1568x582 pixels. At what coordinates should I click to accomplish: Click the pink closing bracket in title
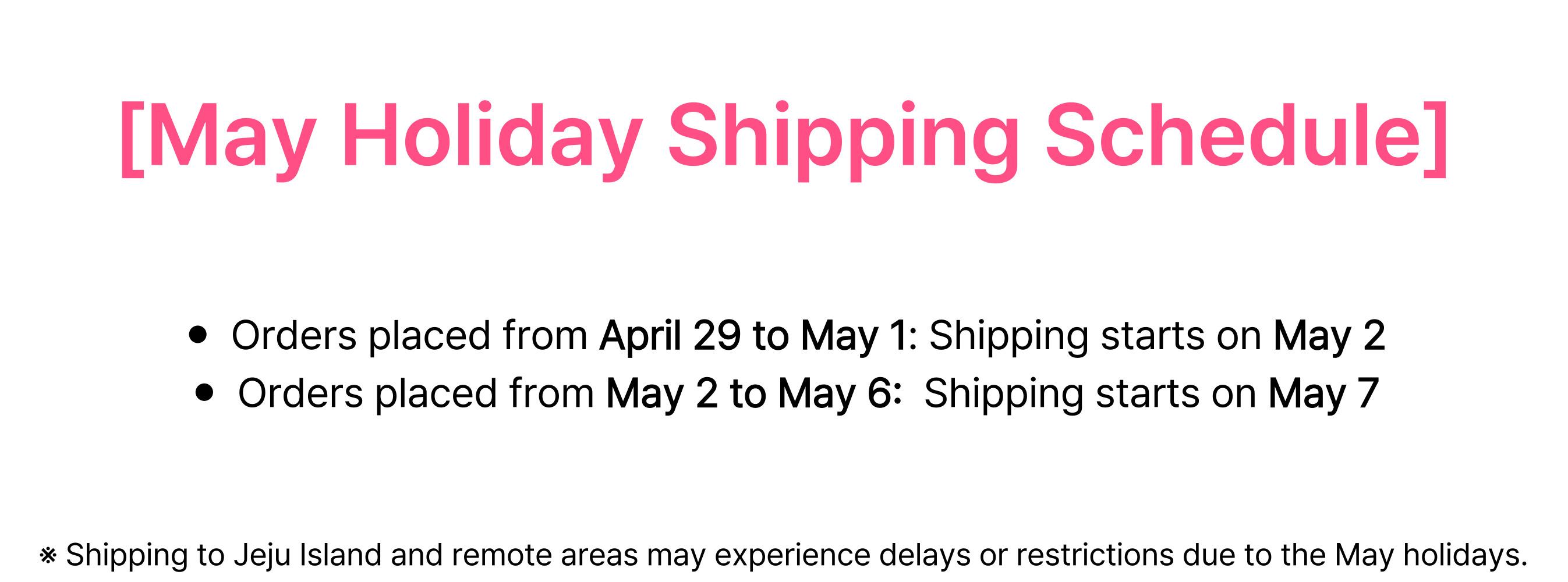(x=1435, y=139)
